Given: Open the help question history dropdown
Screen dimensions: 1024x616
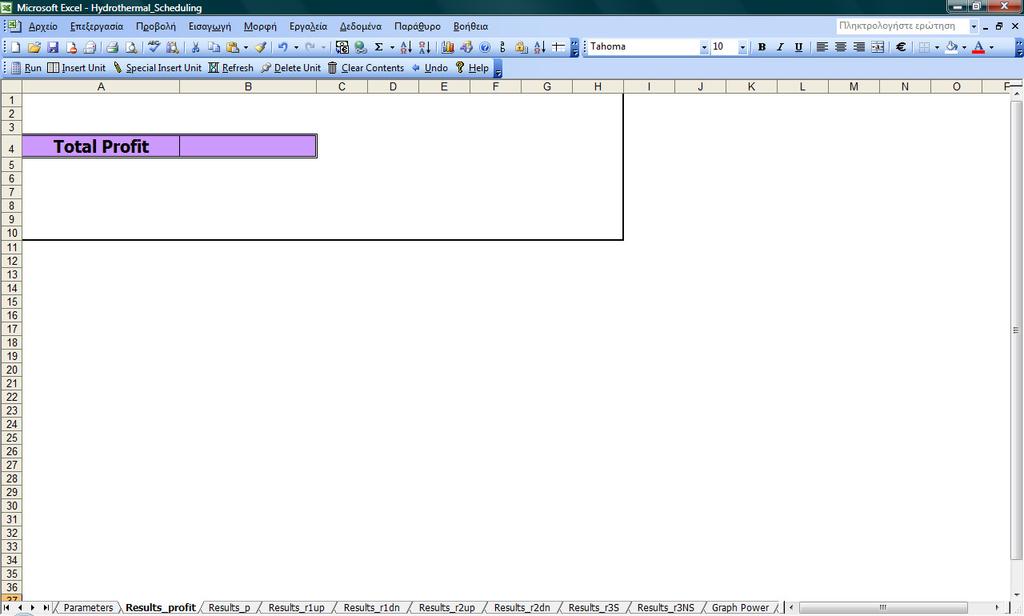Looking at the screenshot, I should coord(974,26).
